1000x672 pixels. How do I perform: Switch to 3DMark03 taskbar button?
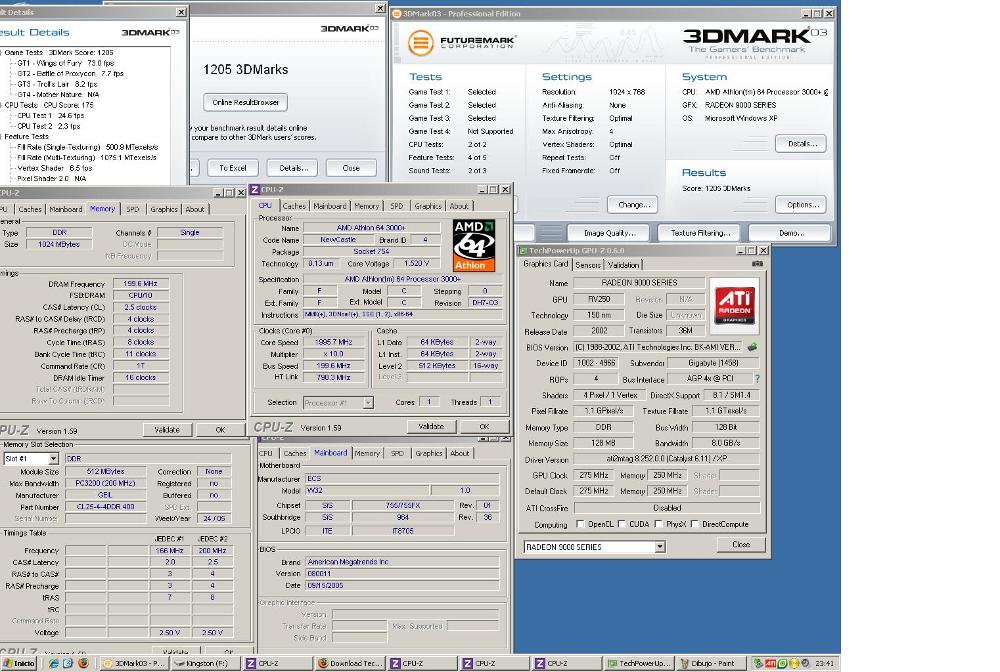[x=133, y=663]
